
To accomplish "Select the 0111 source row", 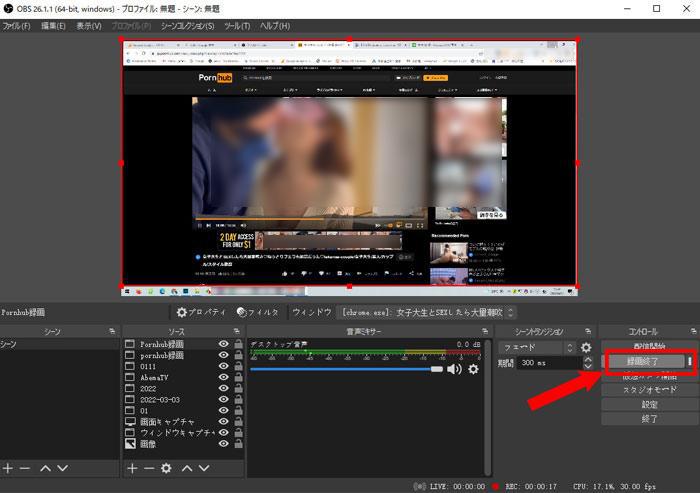I will [183, 366].
